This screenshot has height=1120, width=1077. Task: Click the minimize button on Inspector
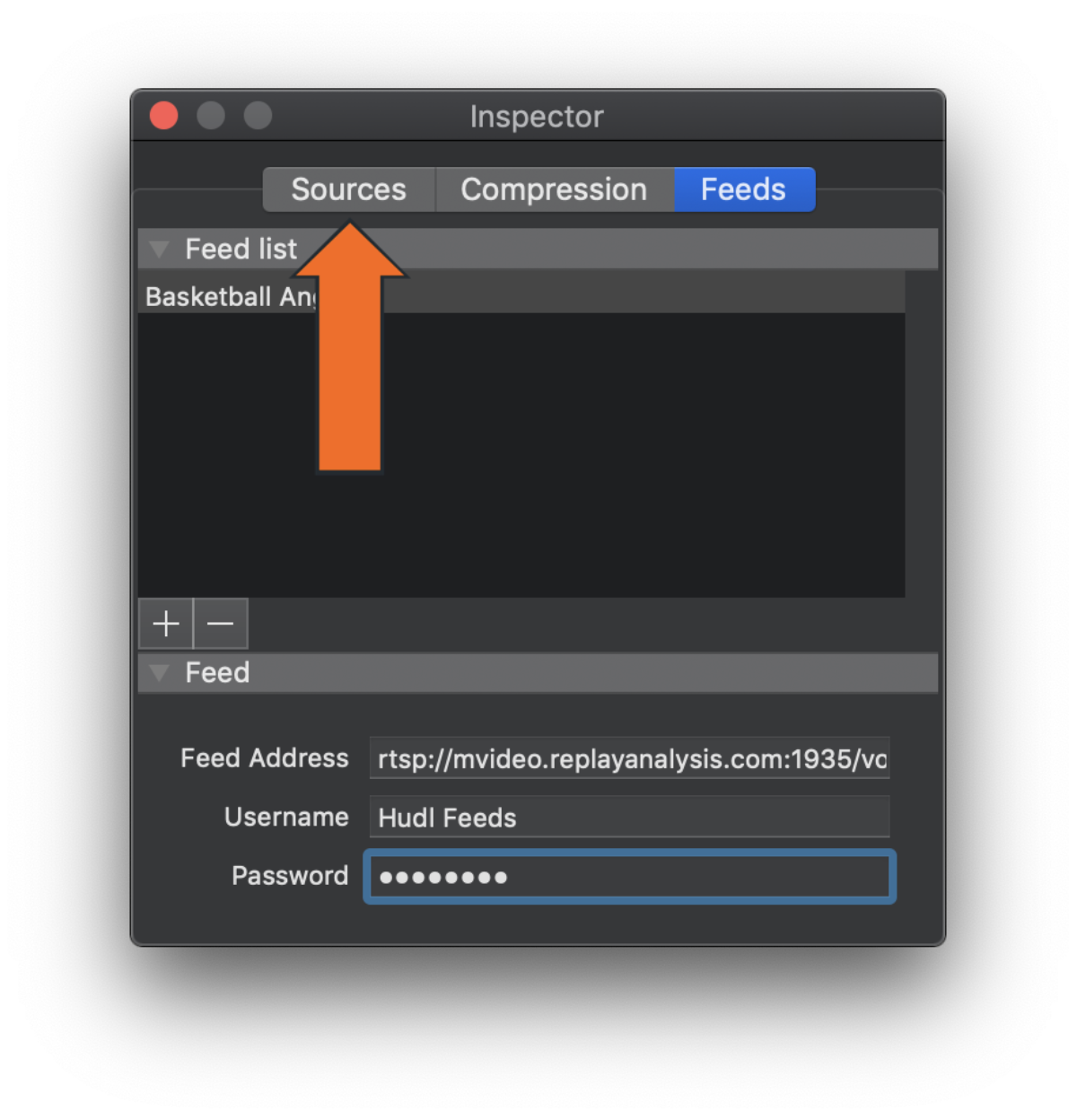tap(210, 116)
